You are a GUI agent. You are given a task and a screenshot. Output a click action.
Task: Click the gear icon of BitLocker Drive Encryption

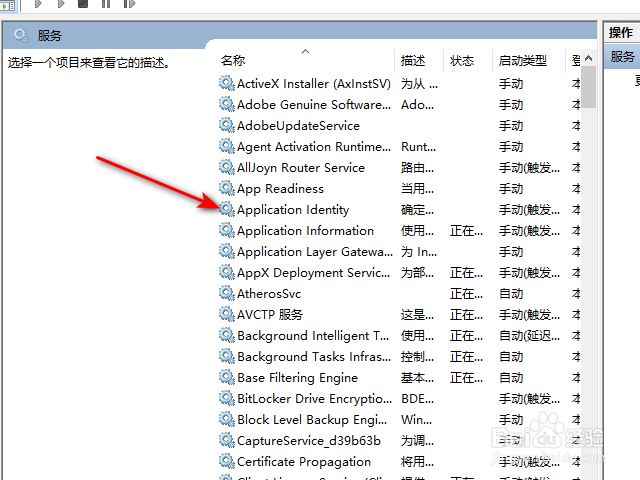227,399
